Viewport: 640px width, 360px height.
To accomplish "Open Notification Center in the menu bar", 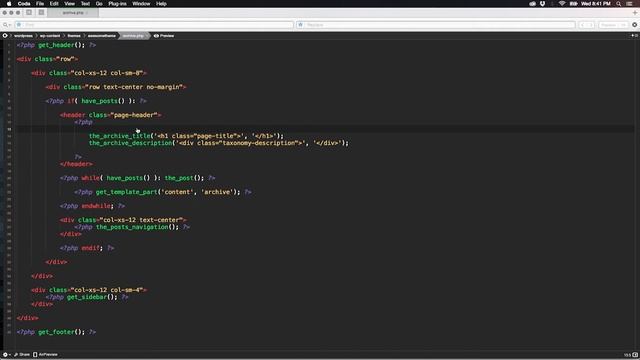I will [629, 4].
